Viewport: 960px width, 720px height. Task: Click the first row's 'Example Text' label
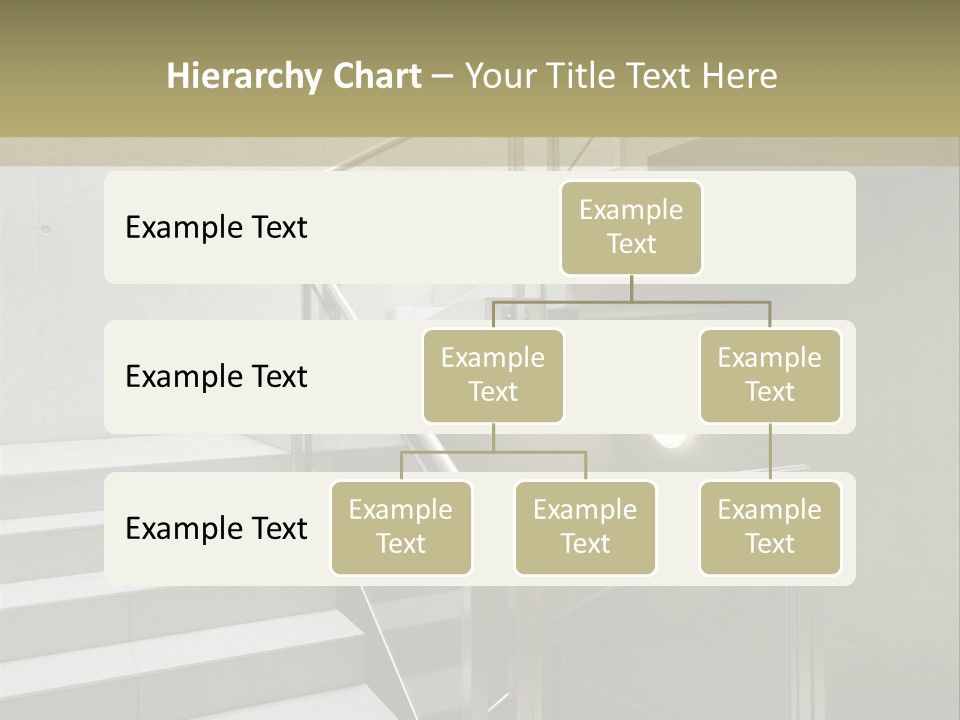coord(216,228)
